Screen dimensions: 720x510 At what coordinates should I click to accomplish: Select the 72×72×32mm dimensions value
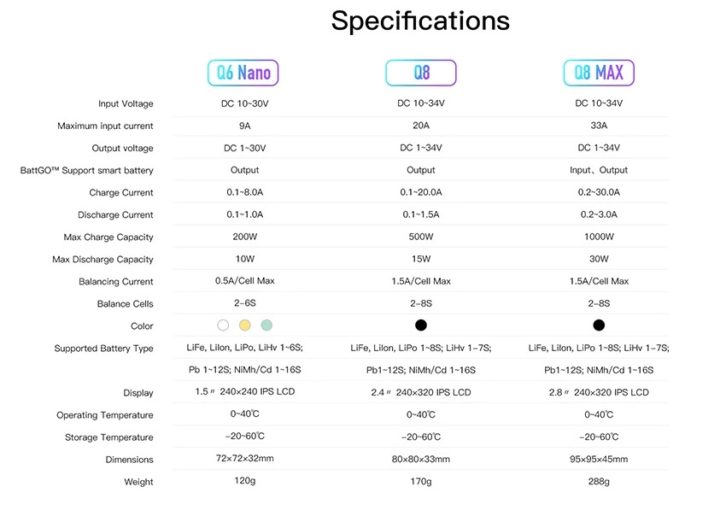point(244,460)
